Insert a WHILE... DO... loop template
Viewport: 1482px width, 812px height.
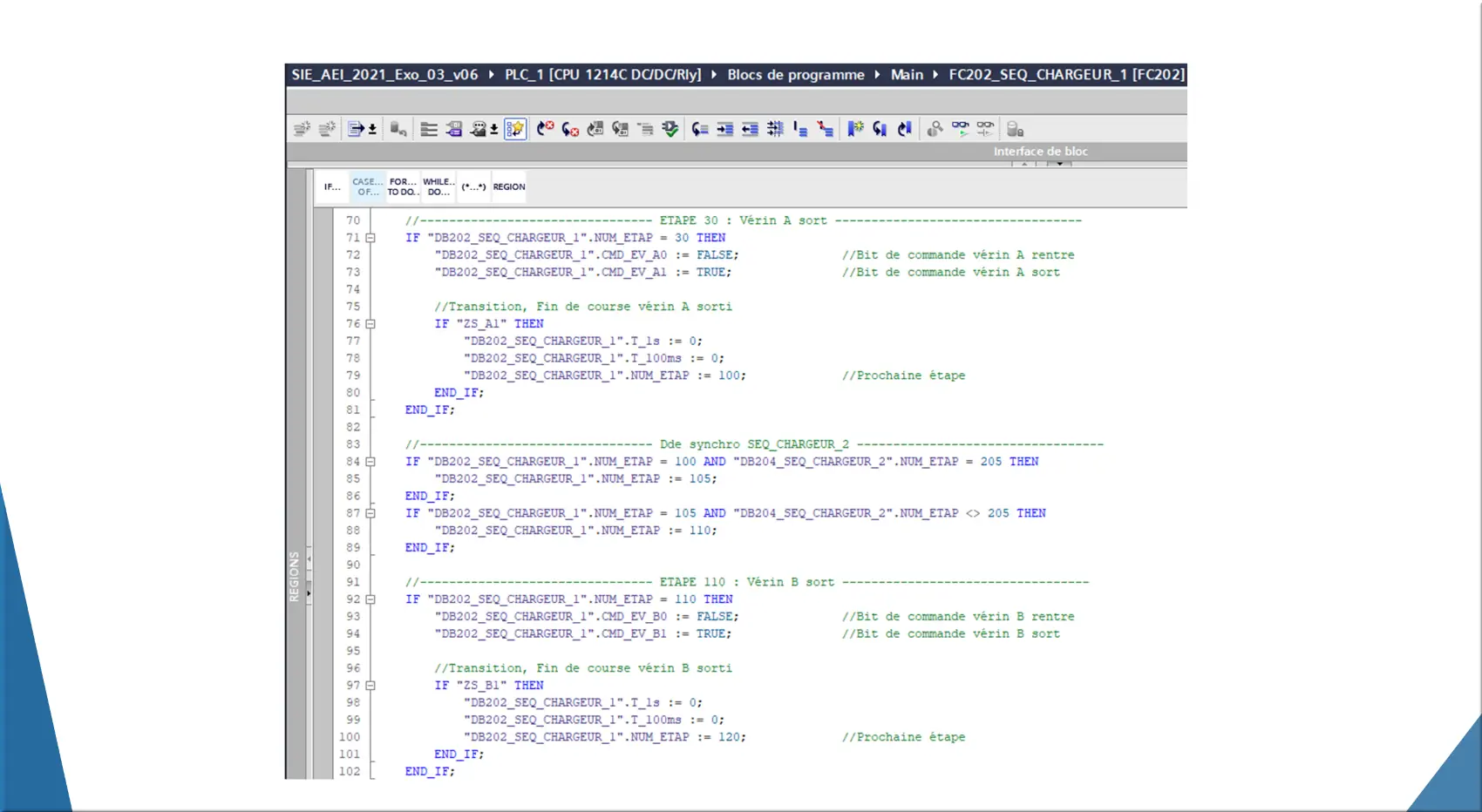(438, 186)
